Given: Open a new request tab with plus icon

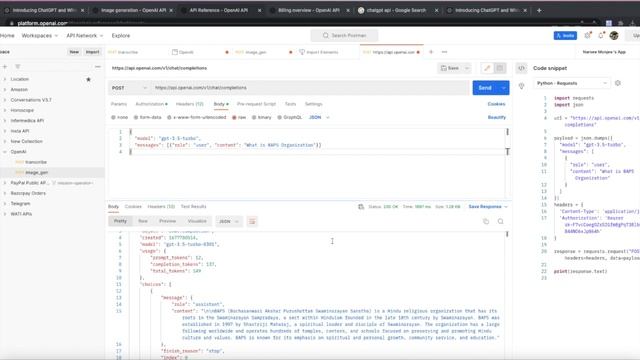Looking at the screenshot, I should (431, 52).
